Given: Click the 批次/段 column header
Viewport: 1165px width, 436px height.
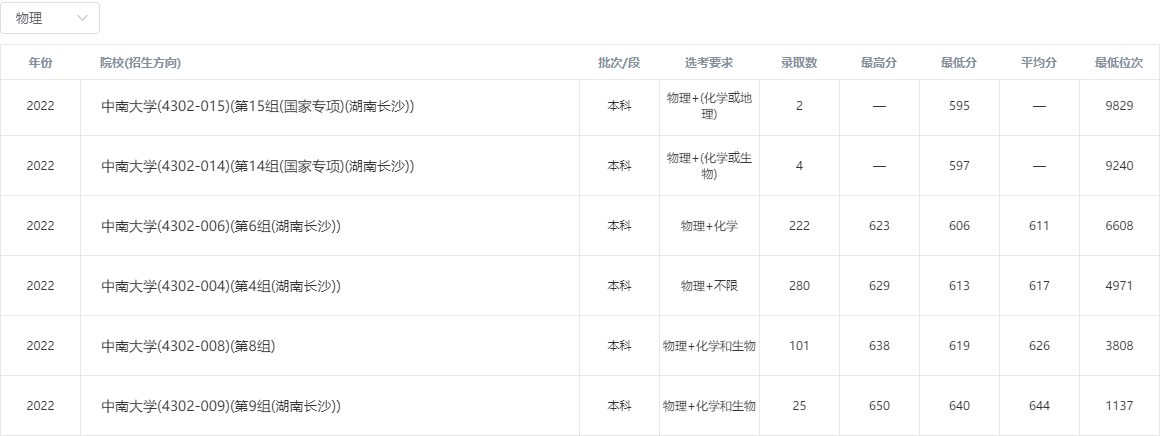Looking at the screenshot, I should pyautogui.click(x=619, y=63).
